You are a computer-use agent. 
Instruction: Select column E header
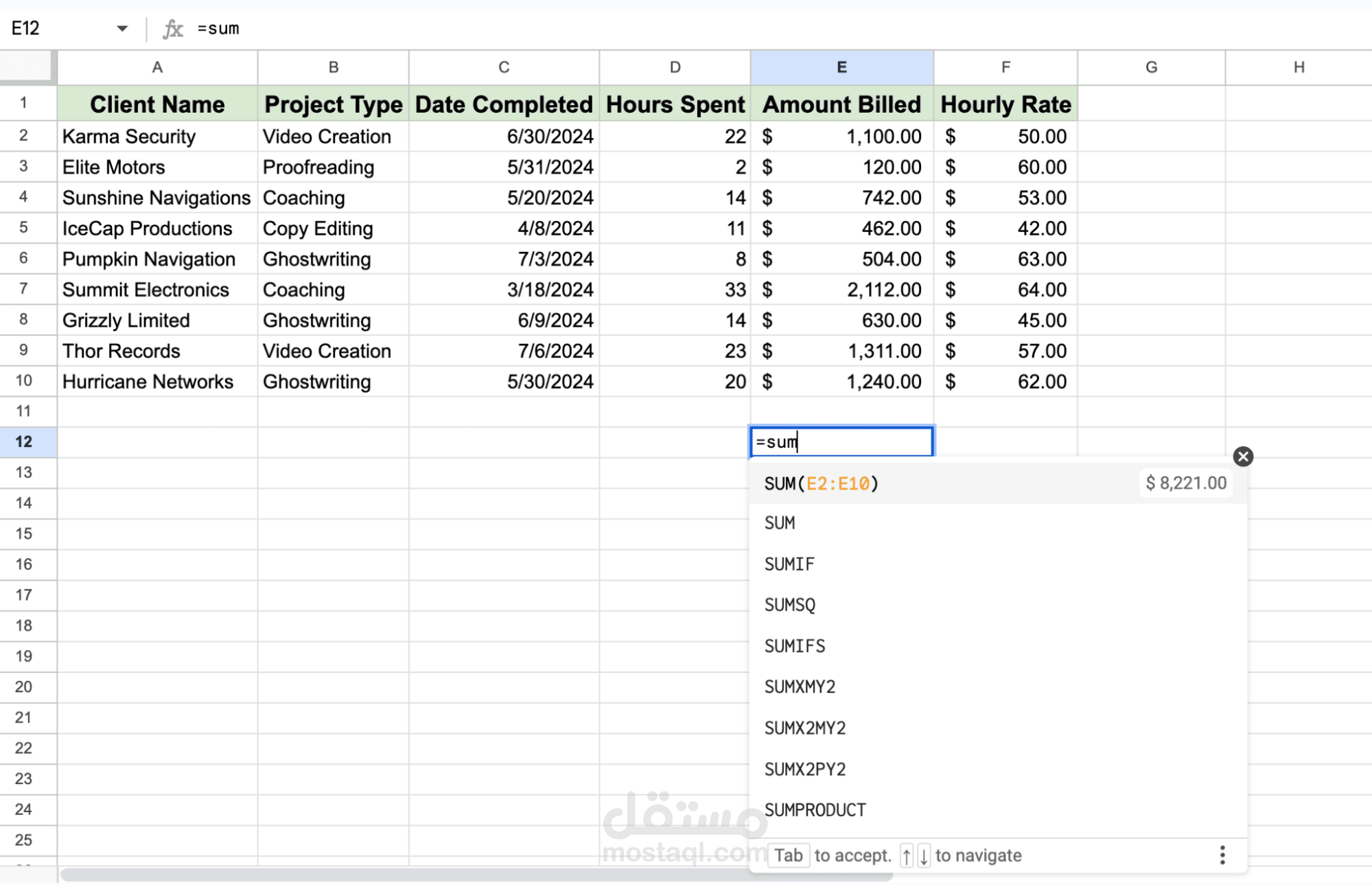pos(842,67)
